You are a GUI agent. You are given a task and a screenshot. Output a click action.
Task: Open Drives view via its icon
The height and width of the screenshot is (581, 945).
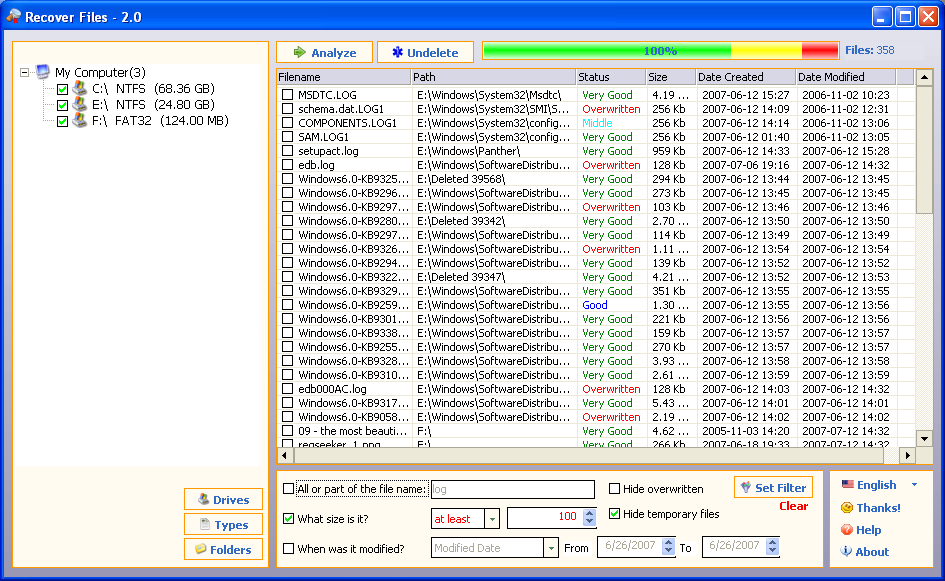tap(204, 500)
